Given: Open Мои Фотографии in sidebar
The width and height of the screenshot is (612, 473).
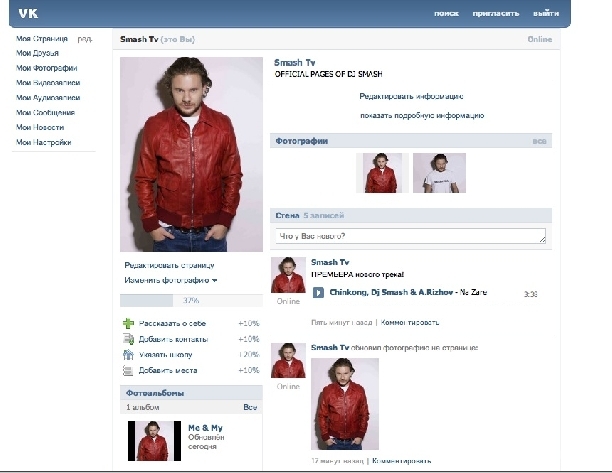Looking at the screenshot, I should pyautogui.click(x=46, y=68).
